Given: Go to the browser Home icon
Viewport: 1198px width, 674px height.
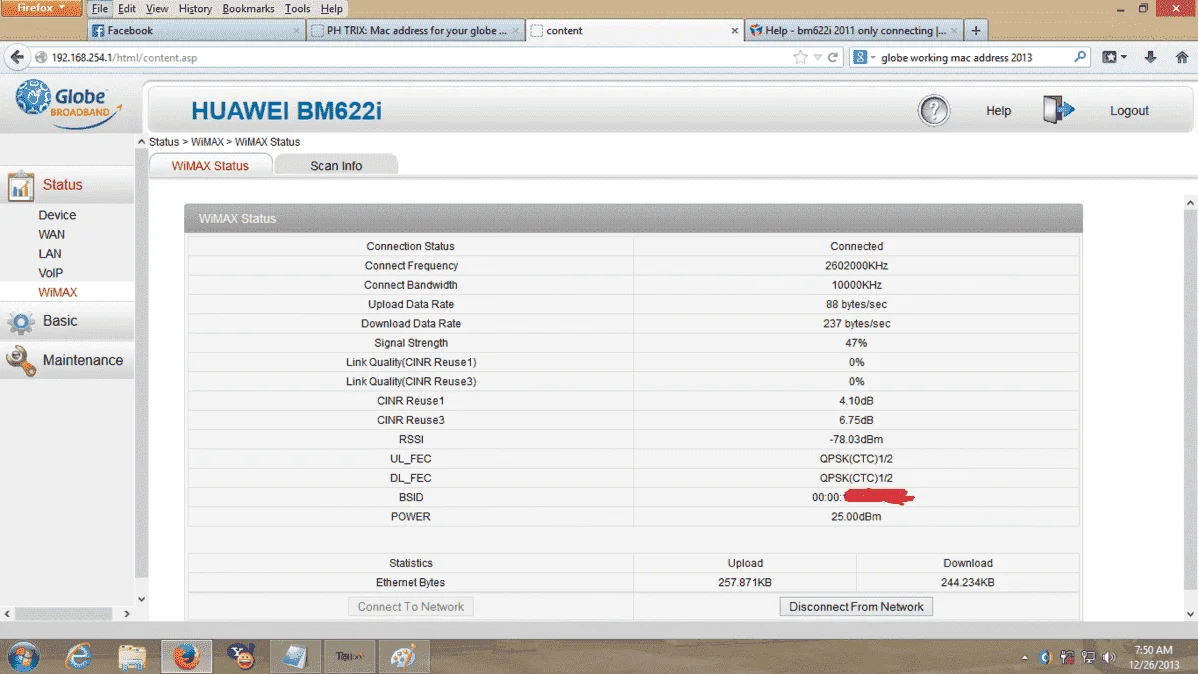Looking at the screenshot, I should click(1181, 57).
